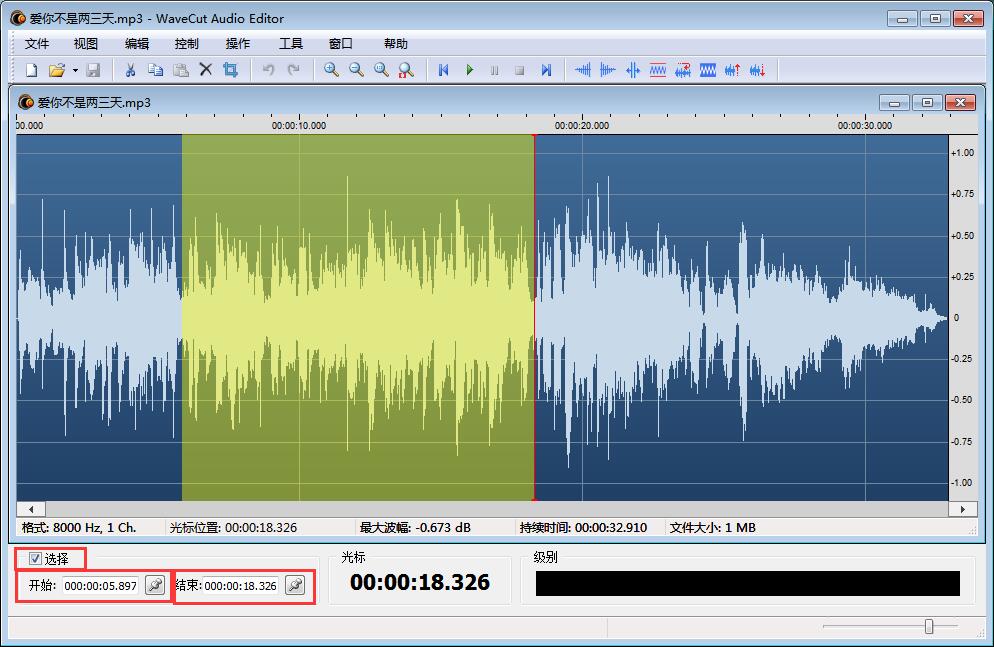The width and height of the screenshot is (994, 647).
Task: Click the 结束 end time field
Action: point(240,586)
